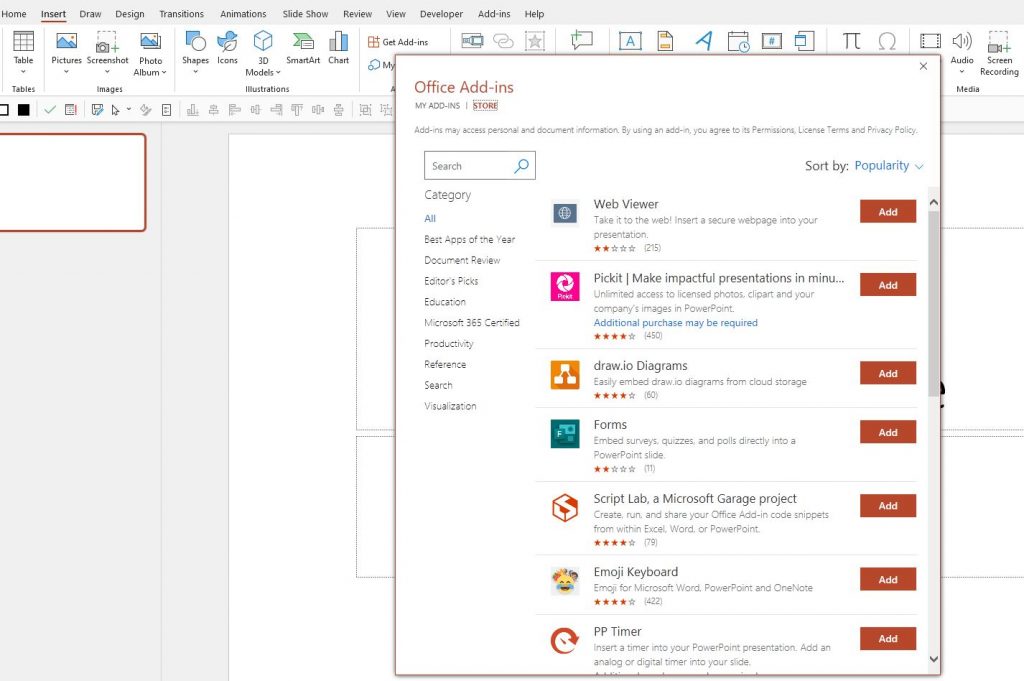Click the Link chain icon
This screenshot has height=681, width=1024.
click(503, 41)
